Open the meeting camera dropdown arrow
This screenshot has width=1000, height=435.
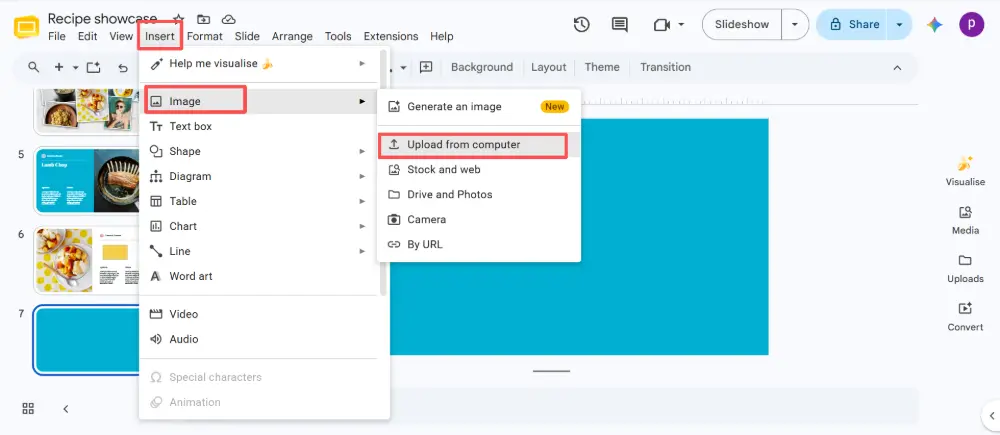(681, 25)
